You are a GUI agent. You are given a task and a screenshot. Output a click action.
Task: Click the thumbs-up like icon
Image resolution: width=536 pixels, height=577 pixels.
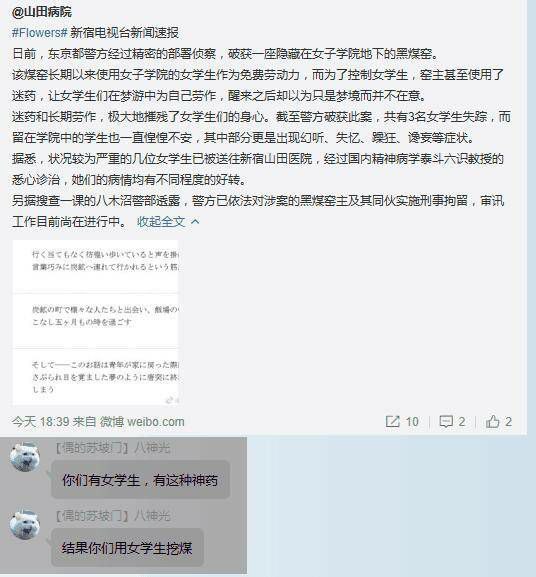pyautogui.click(x=492, y=421)
